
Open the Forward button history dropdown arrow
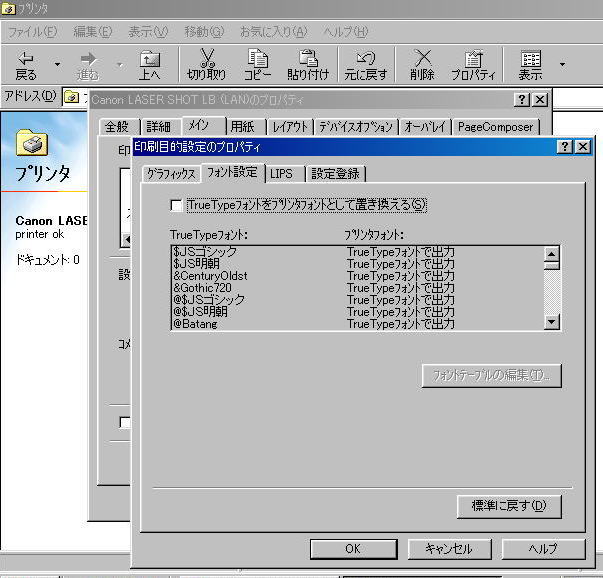pos(120,64)
